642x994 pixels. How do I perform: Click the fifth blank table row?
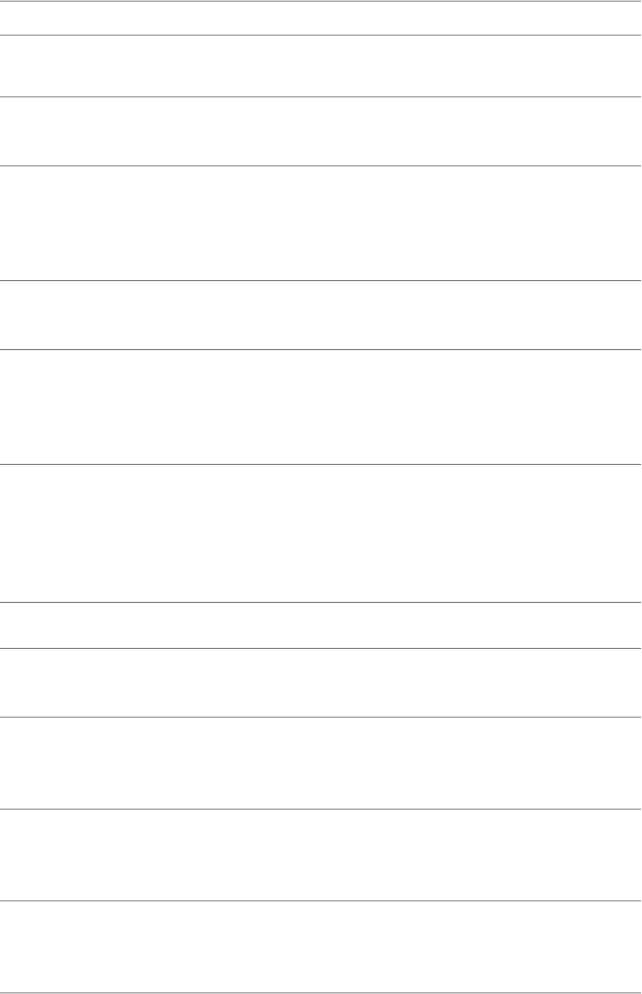320,315
